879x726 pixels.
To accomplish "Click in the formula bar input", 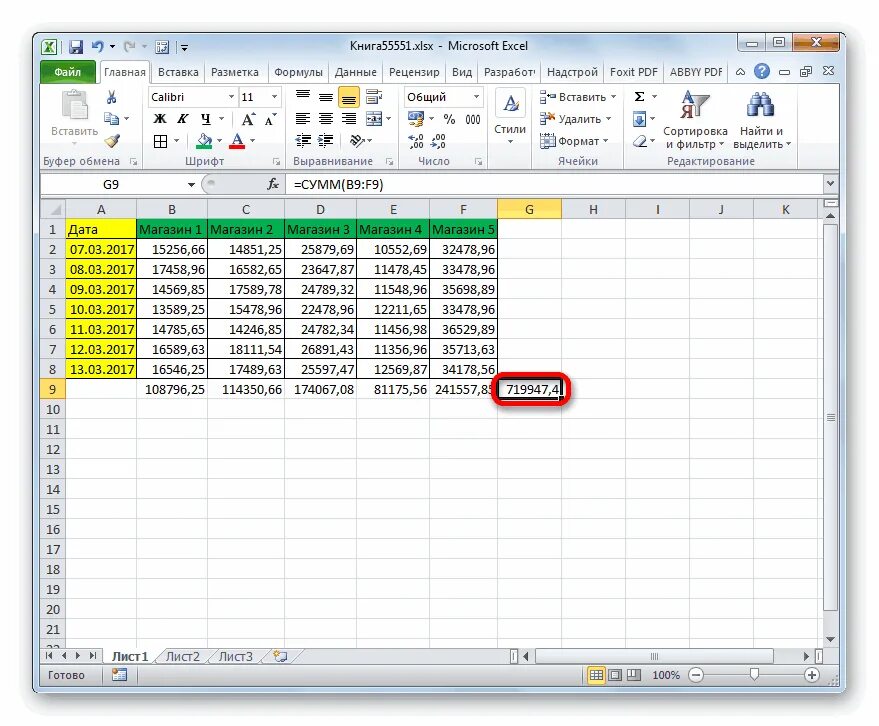I will 555,184.
